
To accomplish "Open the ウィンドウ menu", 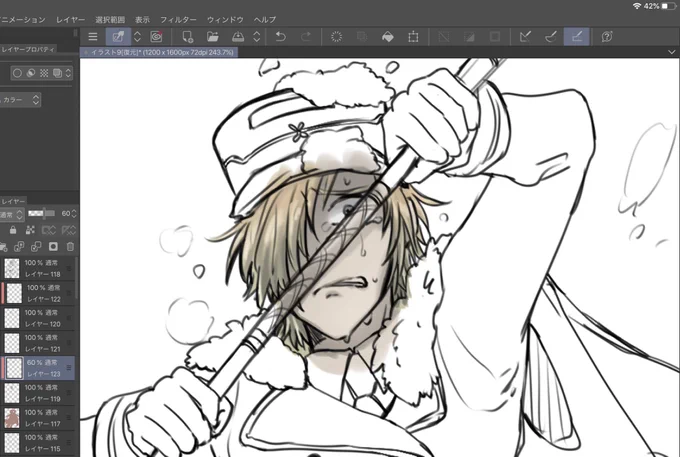I will [x=225, y=20].
